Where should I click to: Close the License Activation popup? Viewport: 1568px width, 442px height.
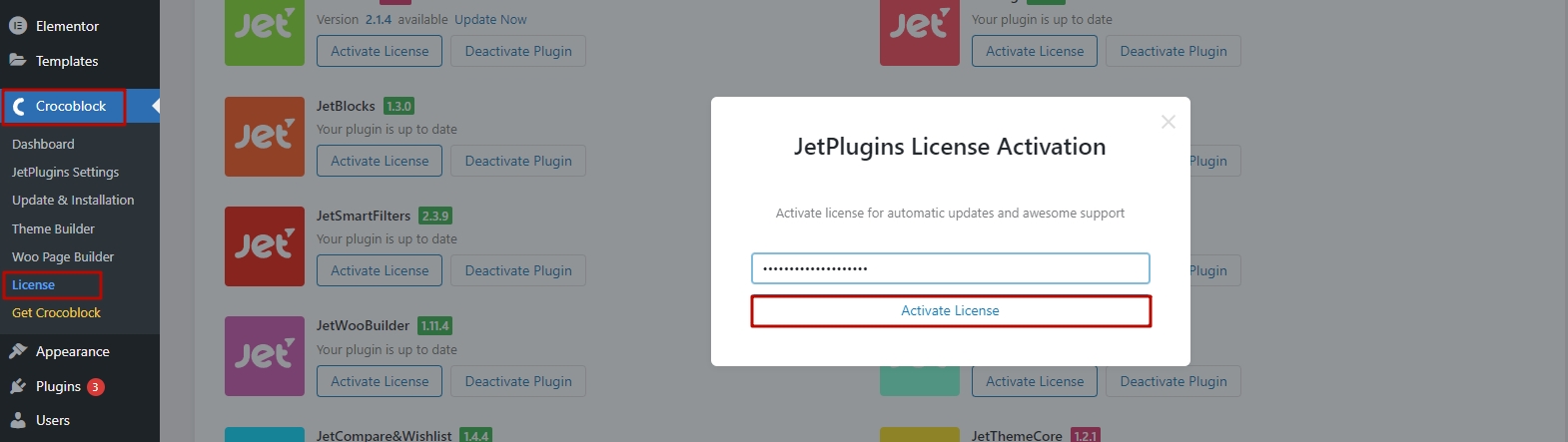pyautogui.click(x=1168, y=122)
